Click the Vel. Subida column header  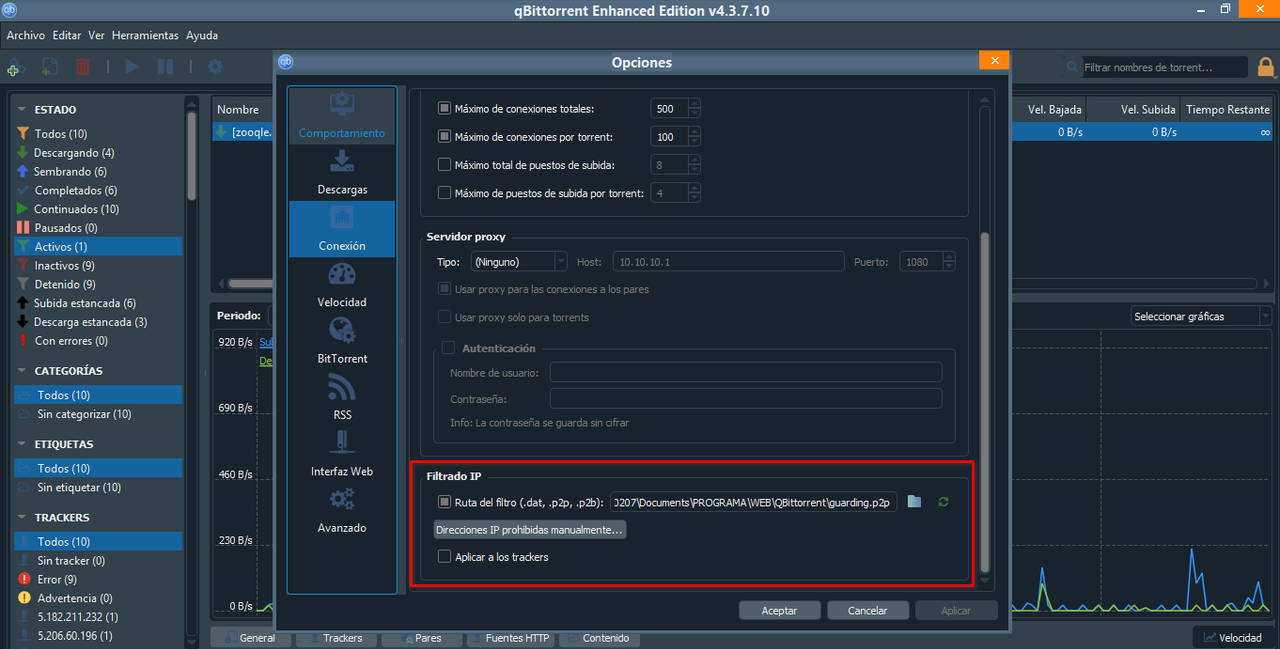[x=1132, y=109]
